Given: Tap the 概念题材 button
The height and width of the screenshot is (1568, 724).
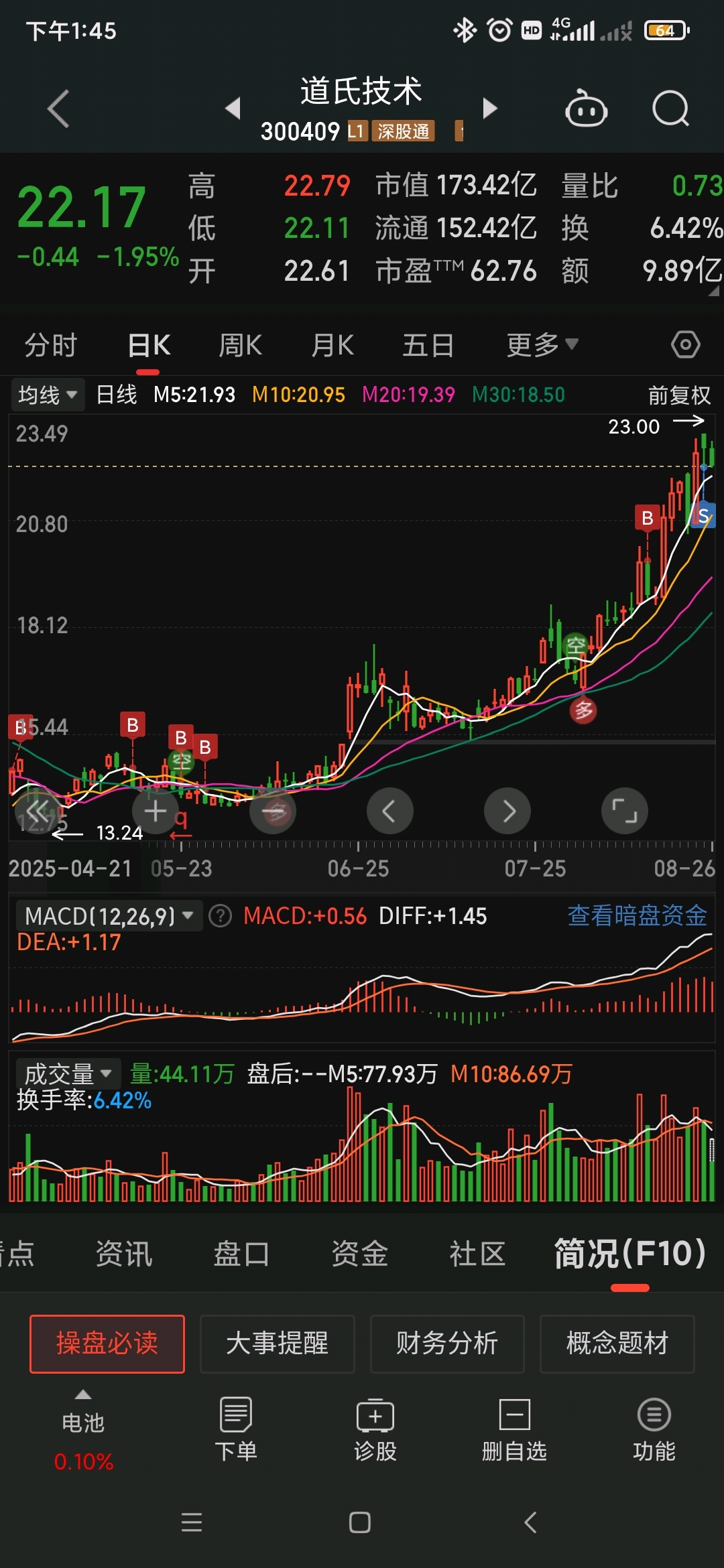Looking at the screenshot, I should tap(617, 1344).
